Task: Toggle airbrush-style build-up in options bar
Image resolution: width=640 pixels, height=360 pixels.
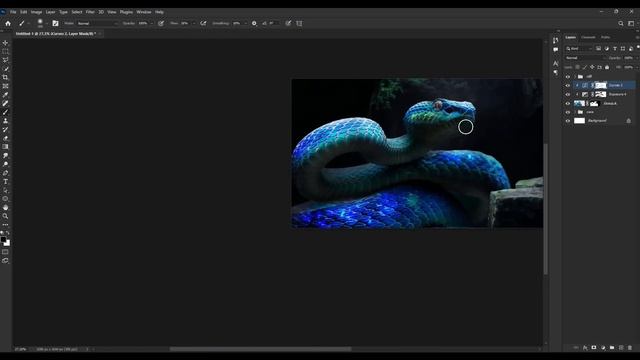Action: (203, 24)
